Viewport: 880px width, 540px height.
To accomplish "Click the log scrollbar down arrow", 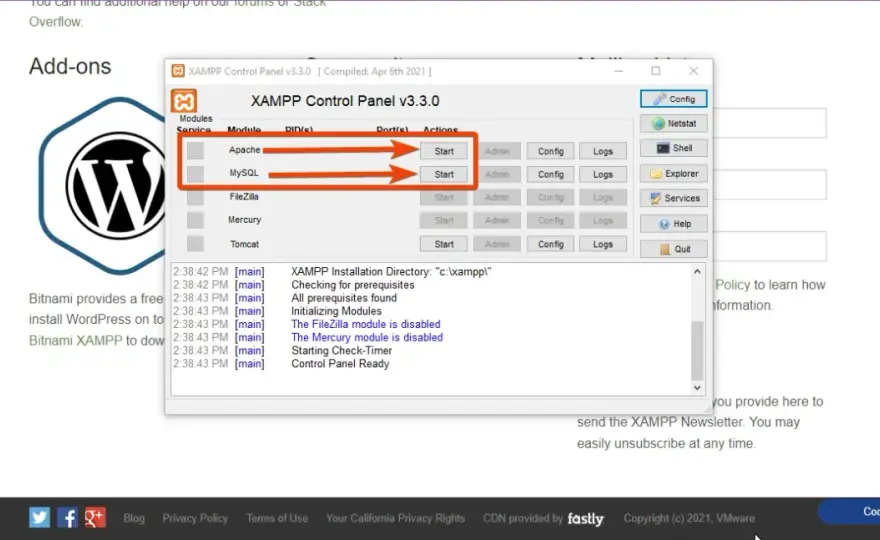I will pos(697,388).
